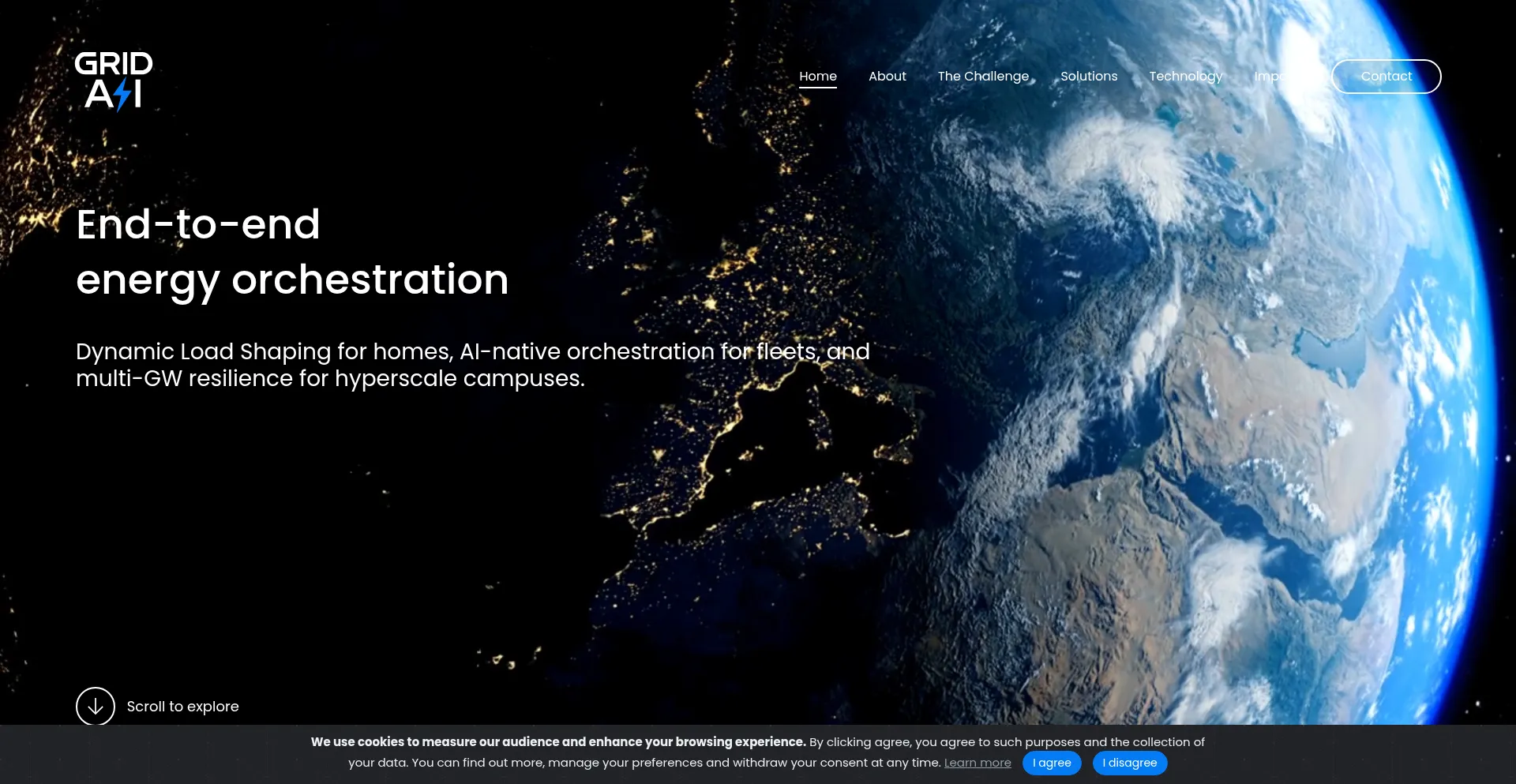Screen dimensions: 1516x784
Task: Open the cookie "Learn more" link
Action: [977, 763]
